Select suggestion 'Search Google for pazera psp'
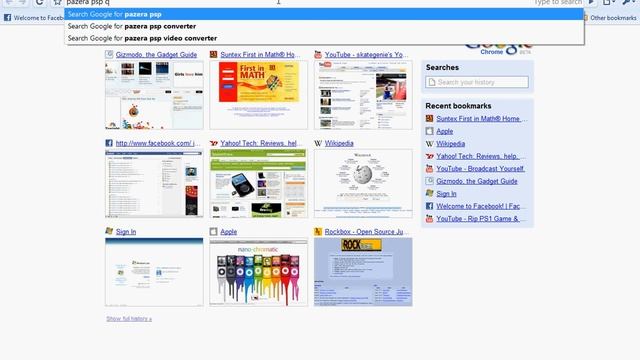Image resolution: width=640 pixels, height=360 pixels. (324, 14)
